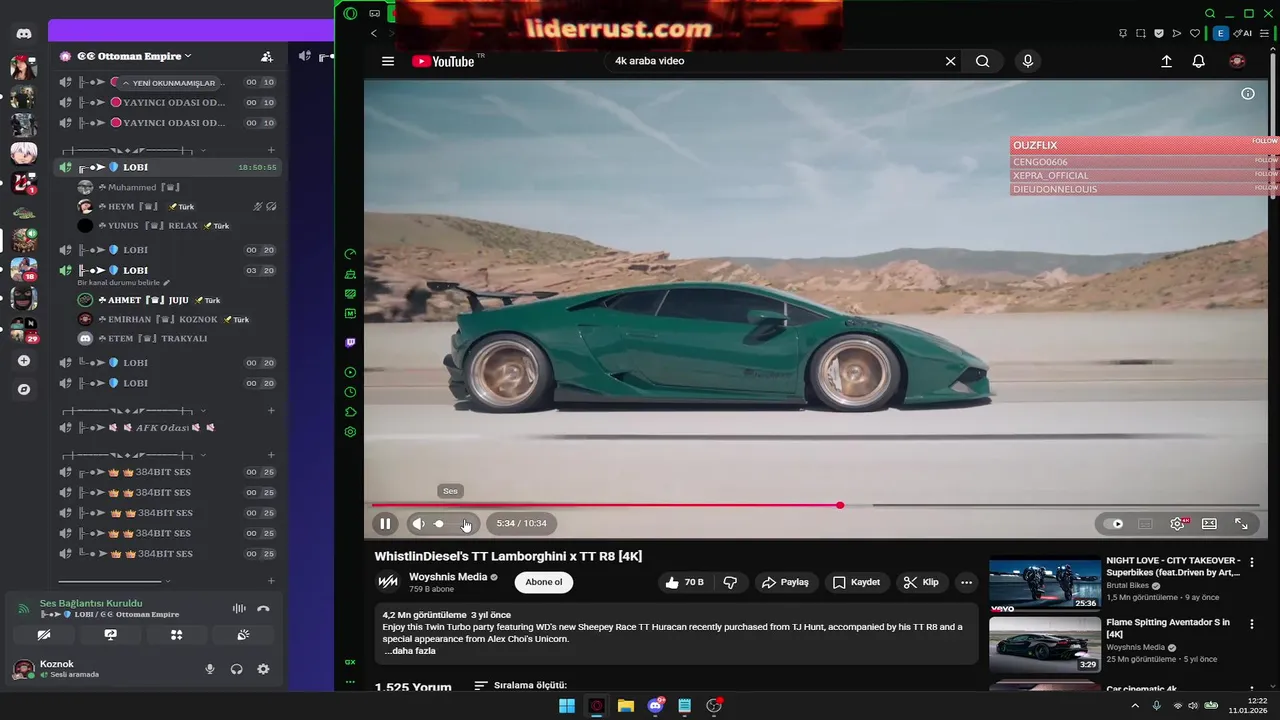Follow OUZFLIX in the overlay list
Viewport: 1280px width, 720px height.
[x=1265, y=142]
